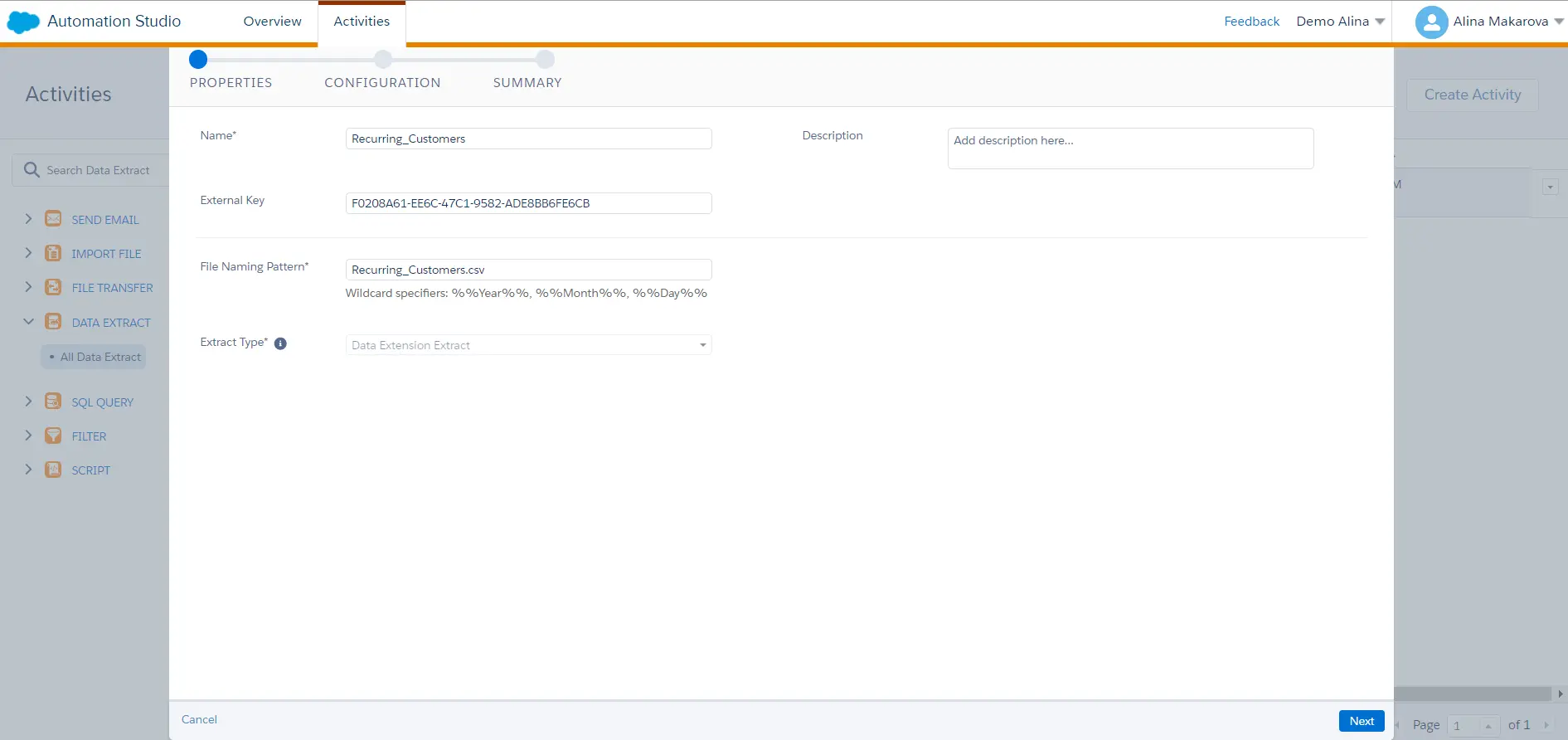The width and height of the screenshot is (1568, 740).
Task: Click the SQL Query activity icon
Action: pos(53,402)
